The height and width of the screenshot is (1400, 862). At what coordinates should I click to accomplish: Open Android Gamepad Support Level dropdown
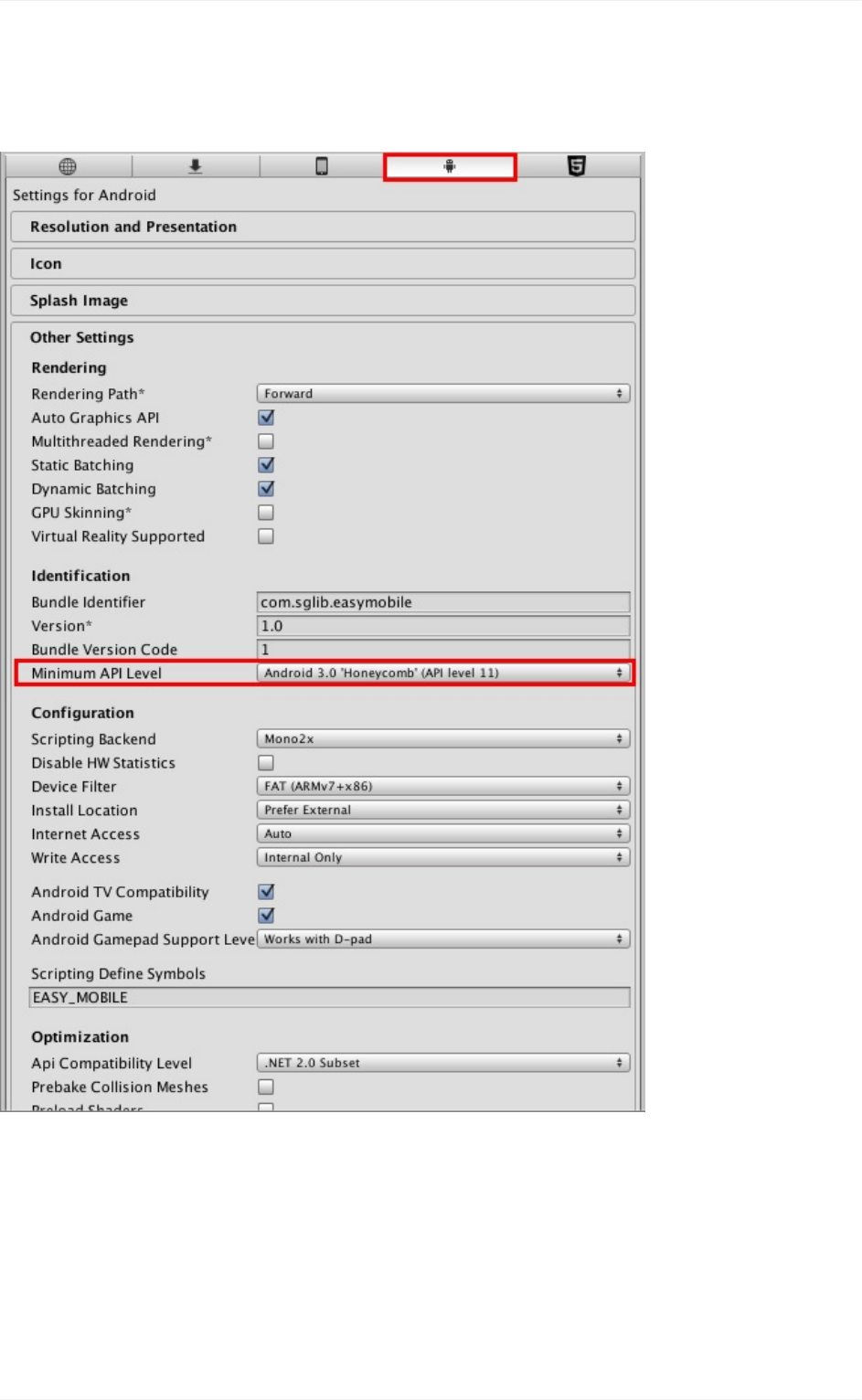pos(443,939)
